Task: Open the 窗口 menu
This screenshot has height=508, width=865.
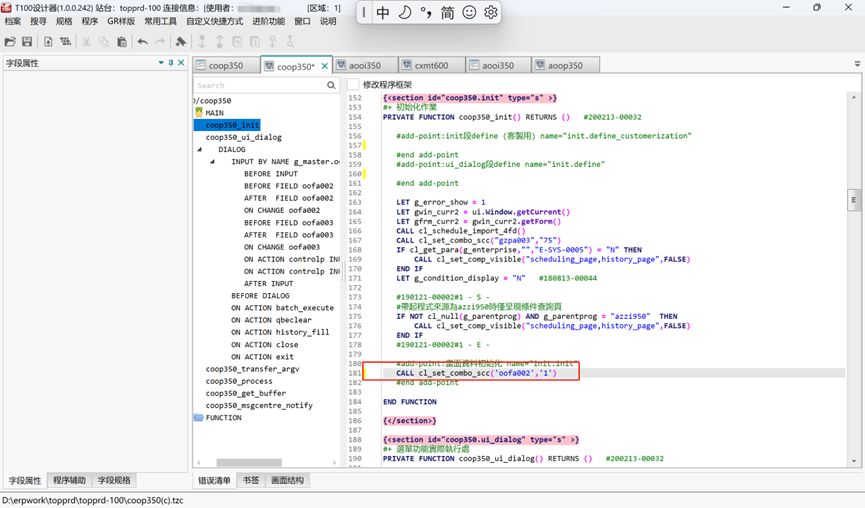Action: click(x=302, y=22)
